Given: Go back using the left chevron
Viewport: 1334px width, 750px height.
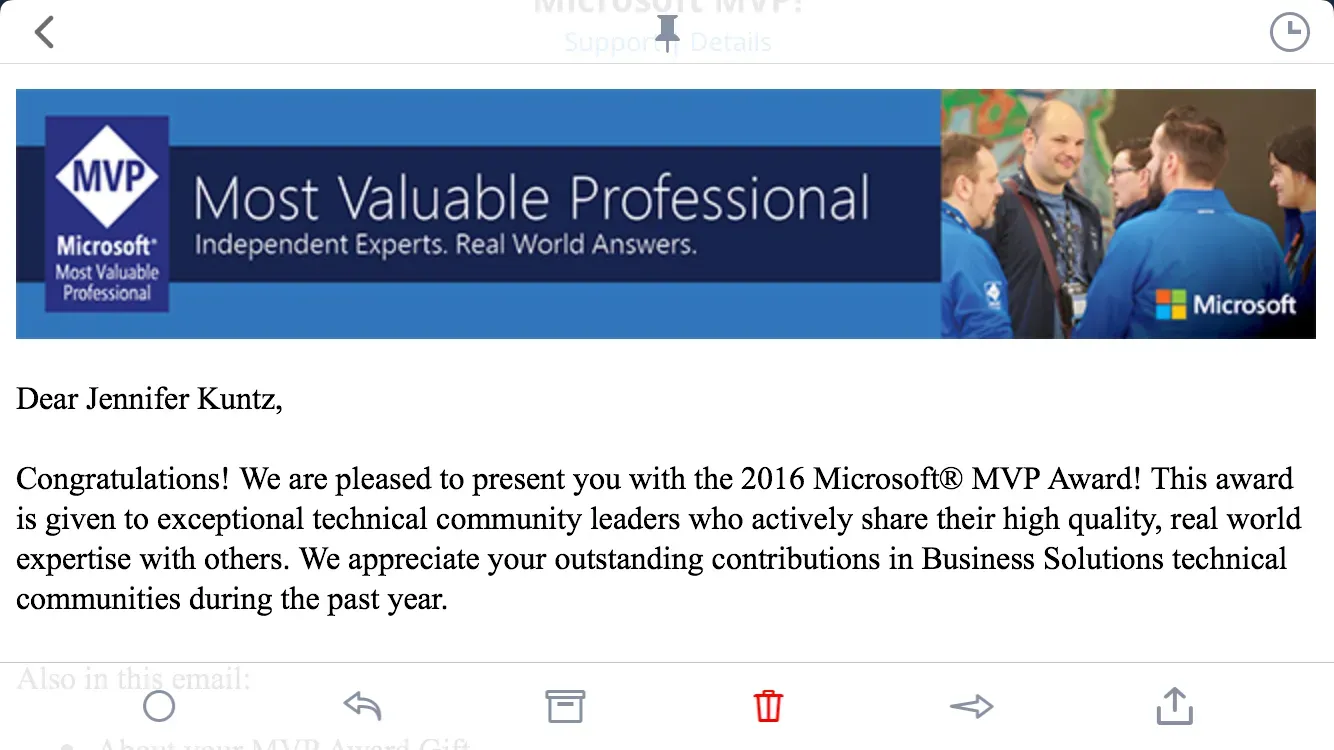Looking at the screenshot, I should 44,32.
